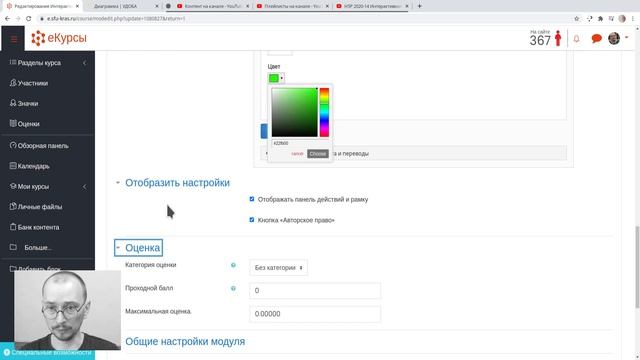This screenshot has height=360, width=640.
Task: Open the notifications bell
Action: (x=576, y=39)
